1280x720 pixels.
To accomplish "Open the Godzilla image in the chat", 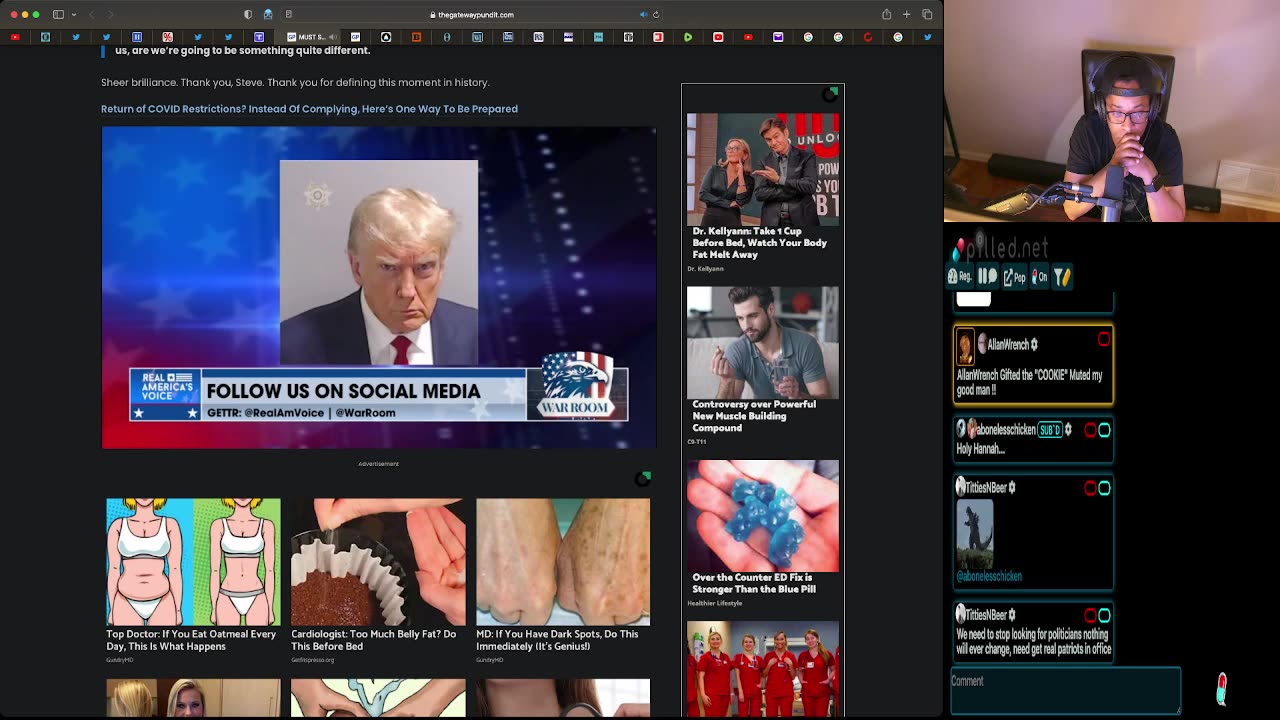I will [x=975, y=534].
